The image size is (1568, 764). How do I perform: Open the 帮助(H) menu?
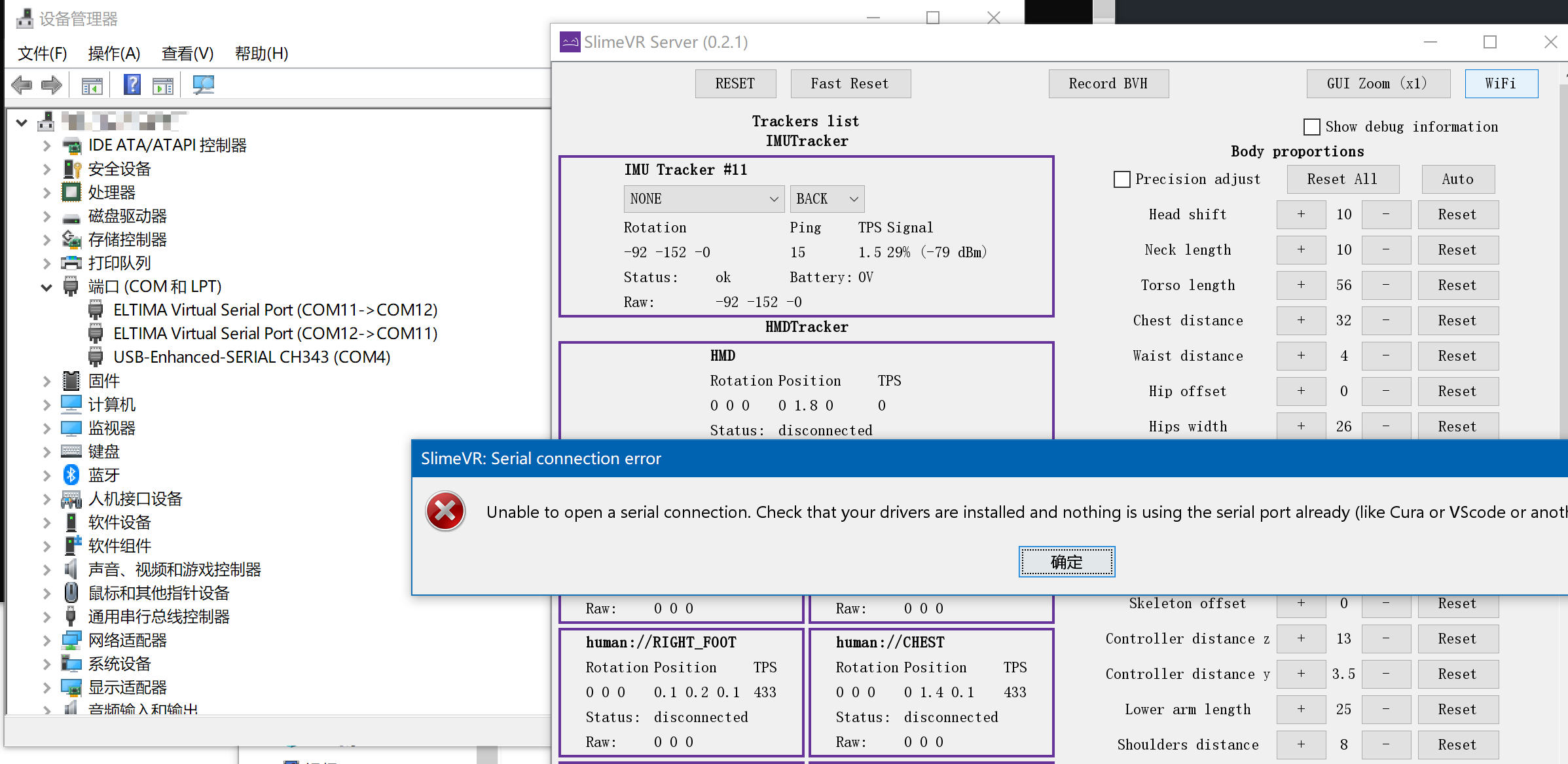(x=262, y=53)
